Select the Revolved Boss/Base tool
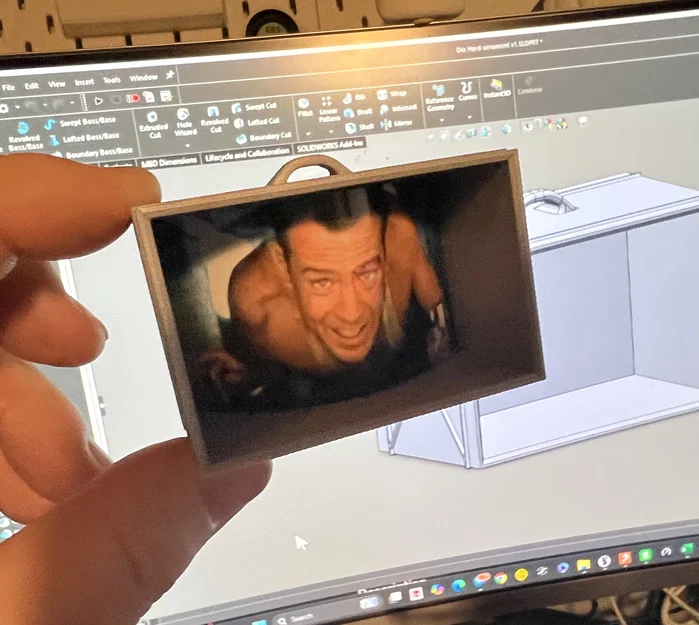 tap(25, 137)
